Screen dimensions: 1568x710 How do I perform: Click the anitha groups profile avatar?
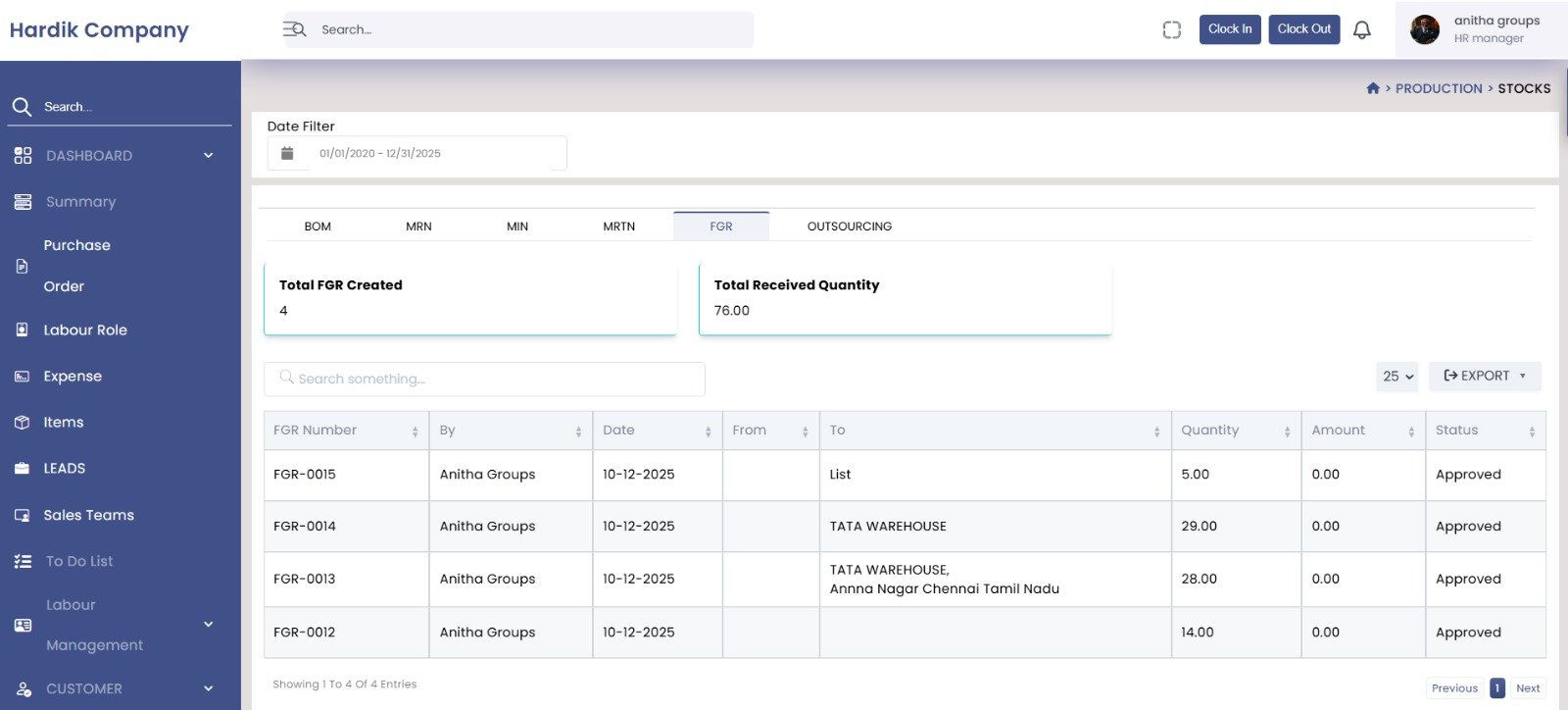click(1424, 29)
